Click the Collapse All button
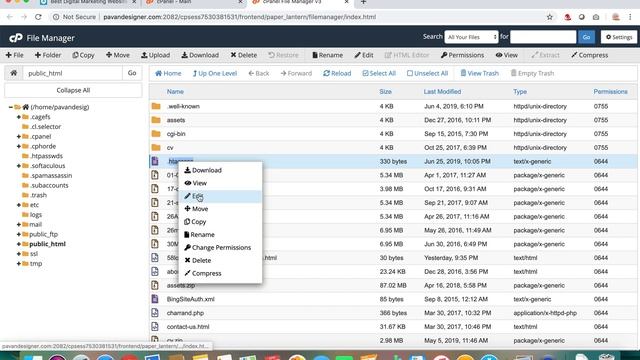Screen dimensions: 640x360 tap(73, 90)
